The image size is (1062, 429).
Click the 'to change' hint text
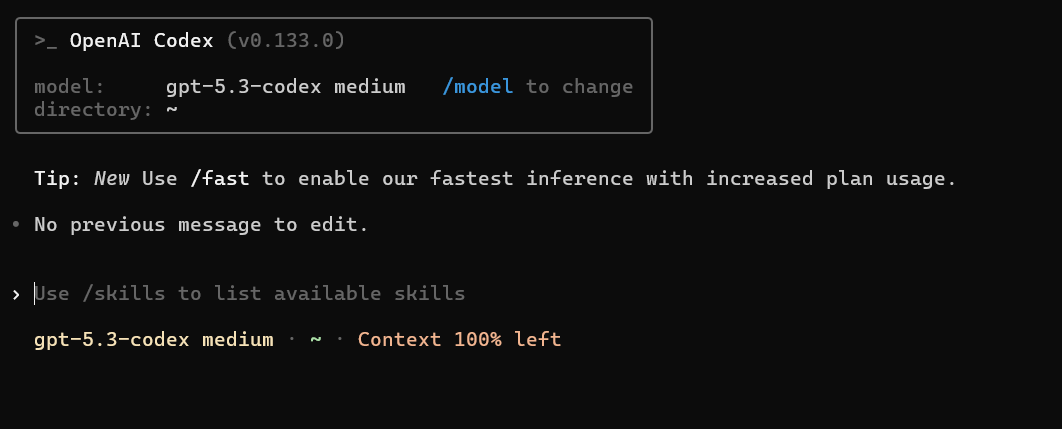tap(579, 87)
